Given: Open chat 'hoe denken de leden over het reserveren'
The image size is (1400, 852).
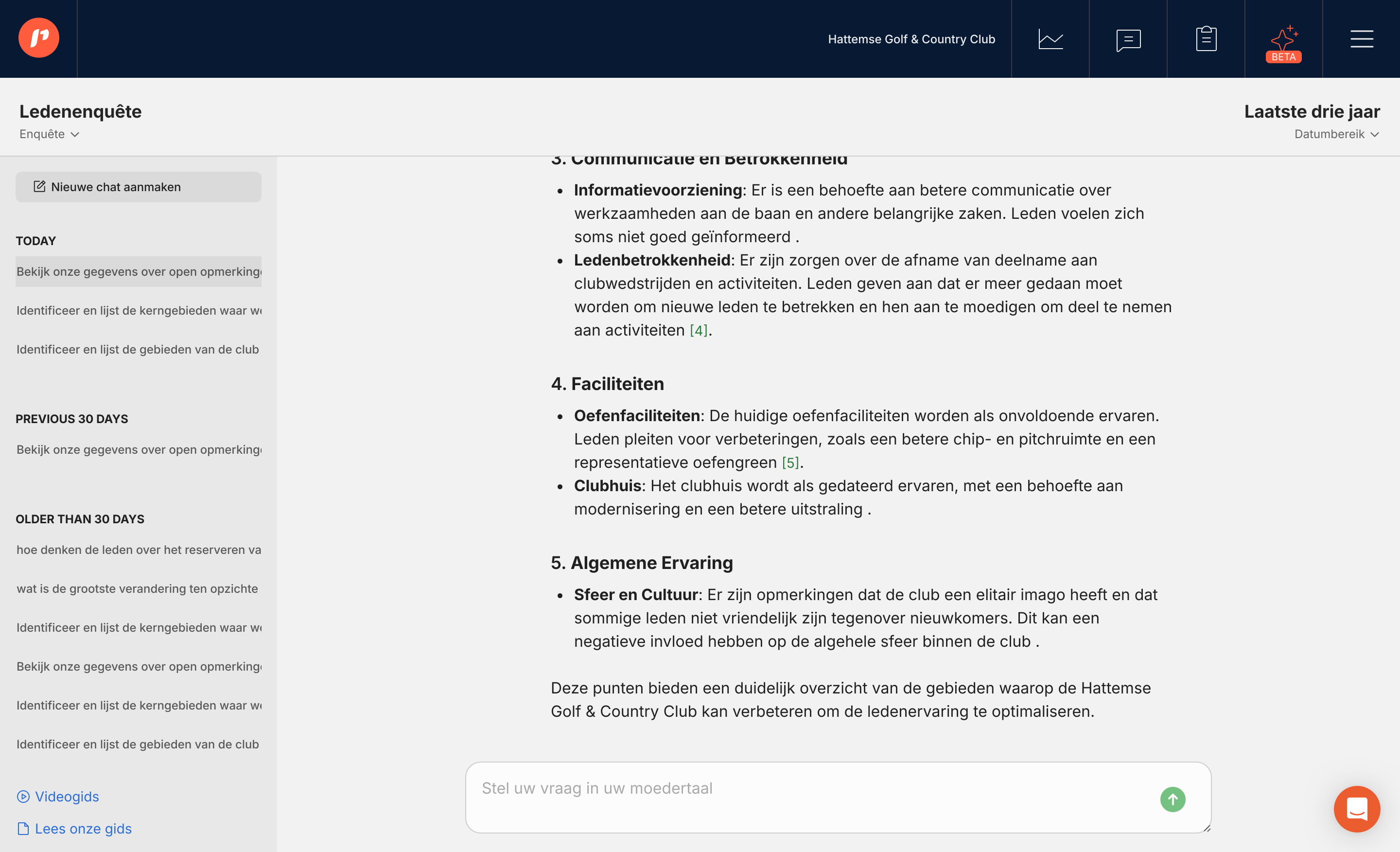Looking at the screenshot, I should (138, 550).
